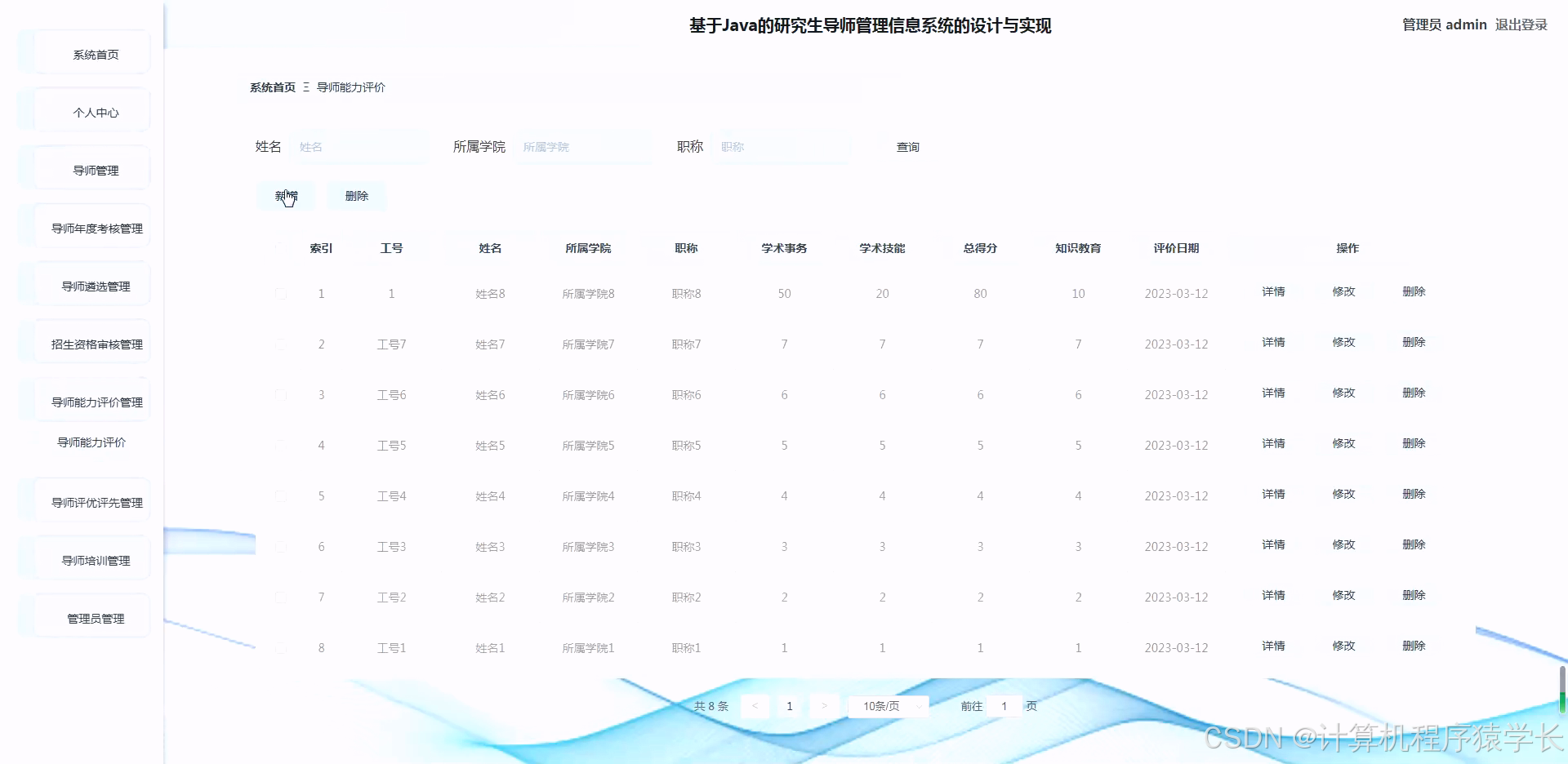This screenshot has width=1568, height=764.
Task: Click 修改 on the 工号6 row
Action: point(1343,393)
